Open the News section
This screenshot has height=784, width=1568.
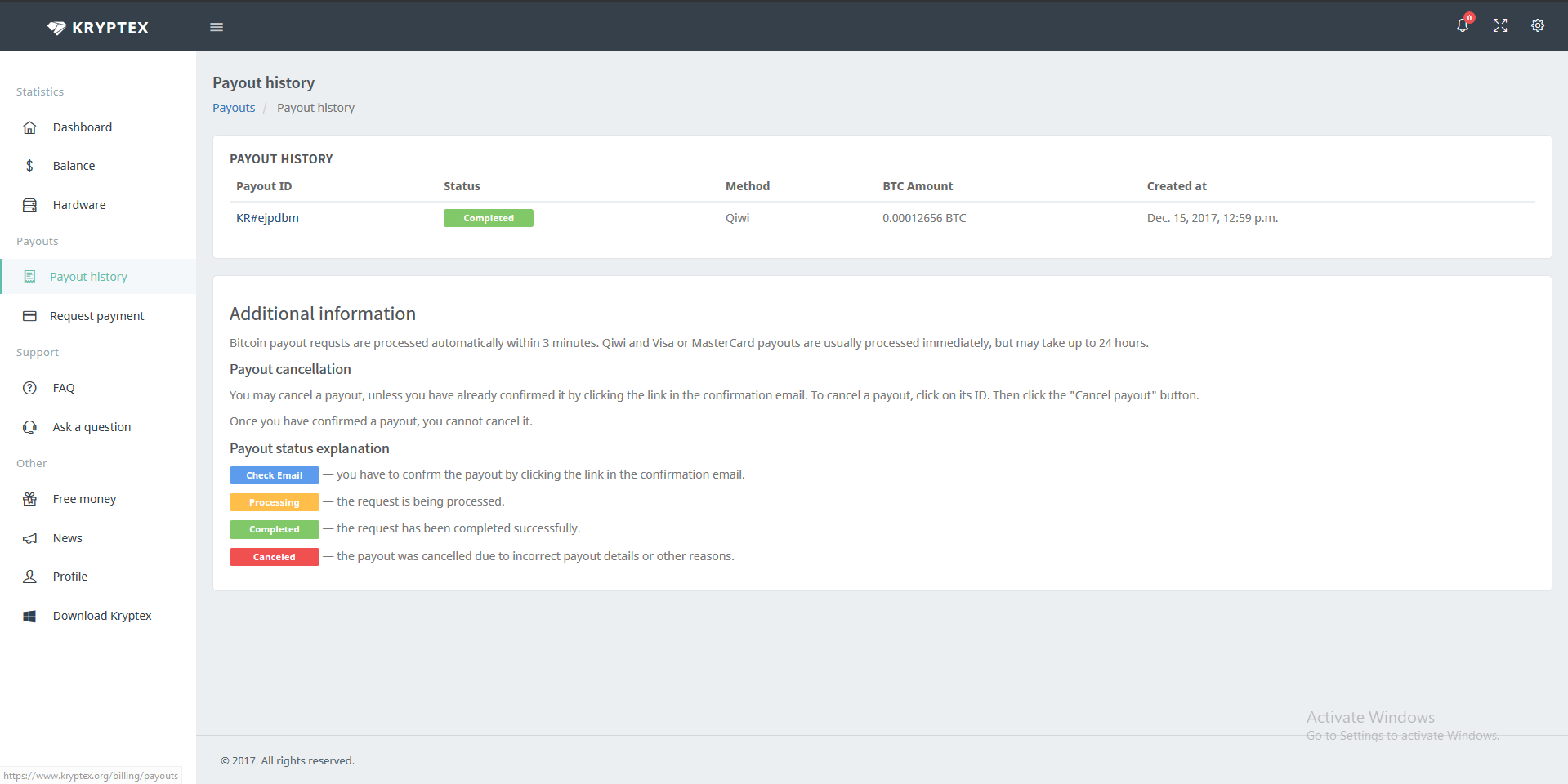(67, 538)
